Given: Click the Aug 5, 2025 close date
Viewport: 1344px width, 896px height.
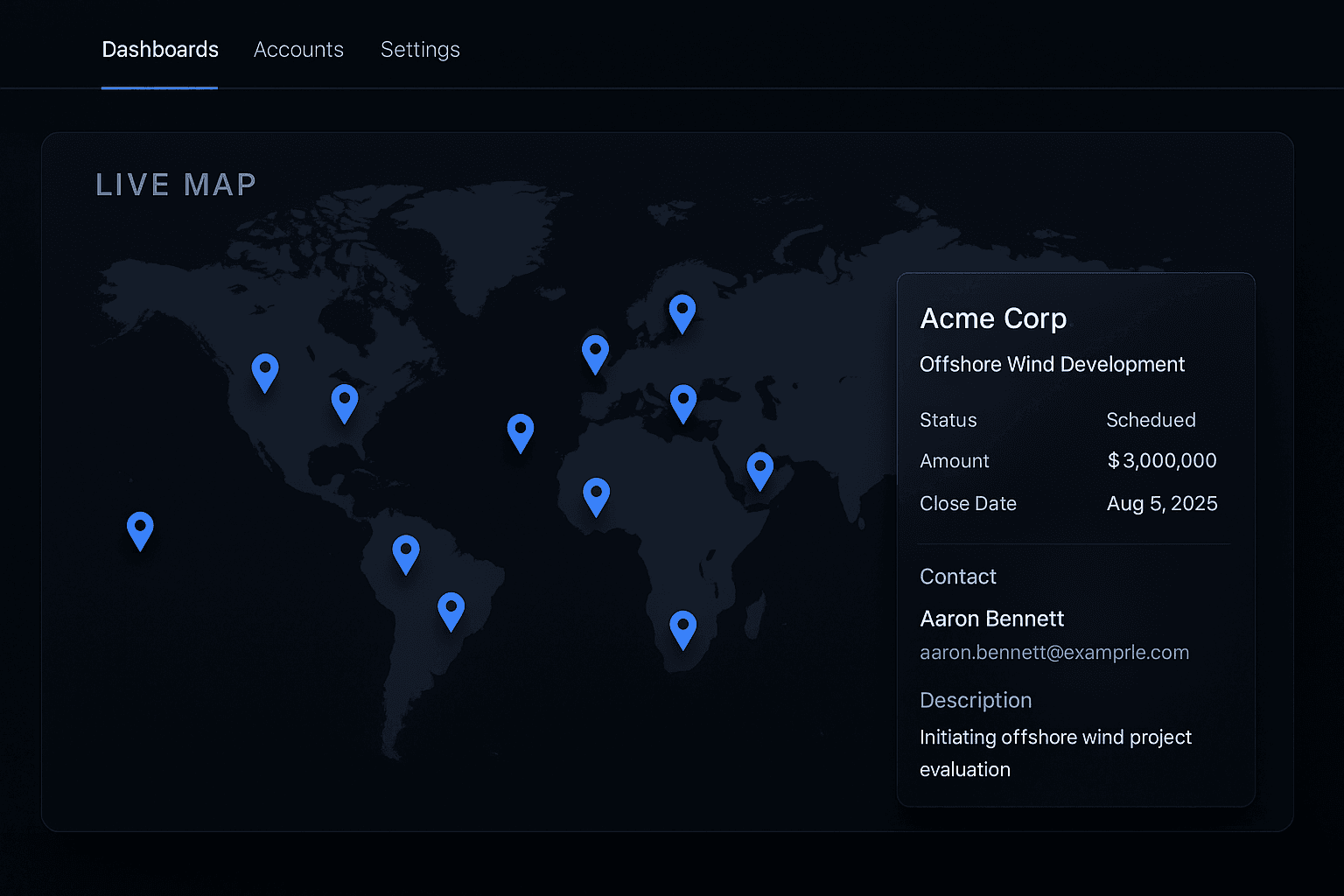Looking at the screenshot, I should point(1162,504).
